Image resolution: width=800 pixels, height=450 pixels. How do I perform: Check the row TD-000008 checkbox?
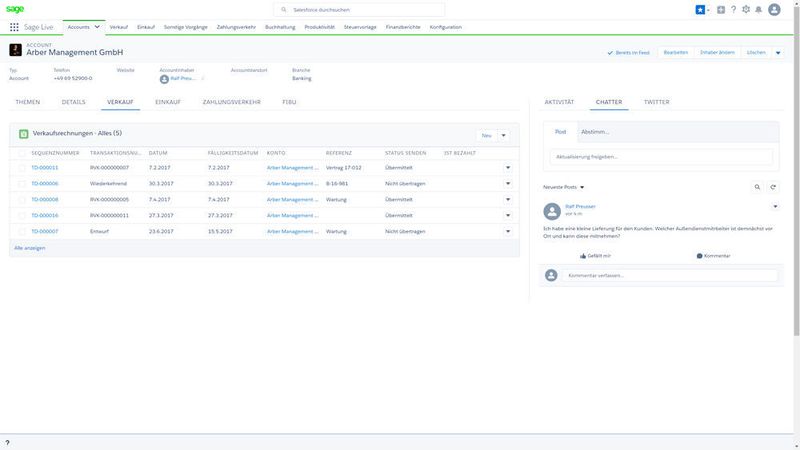click(21, 199)
